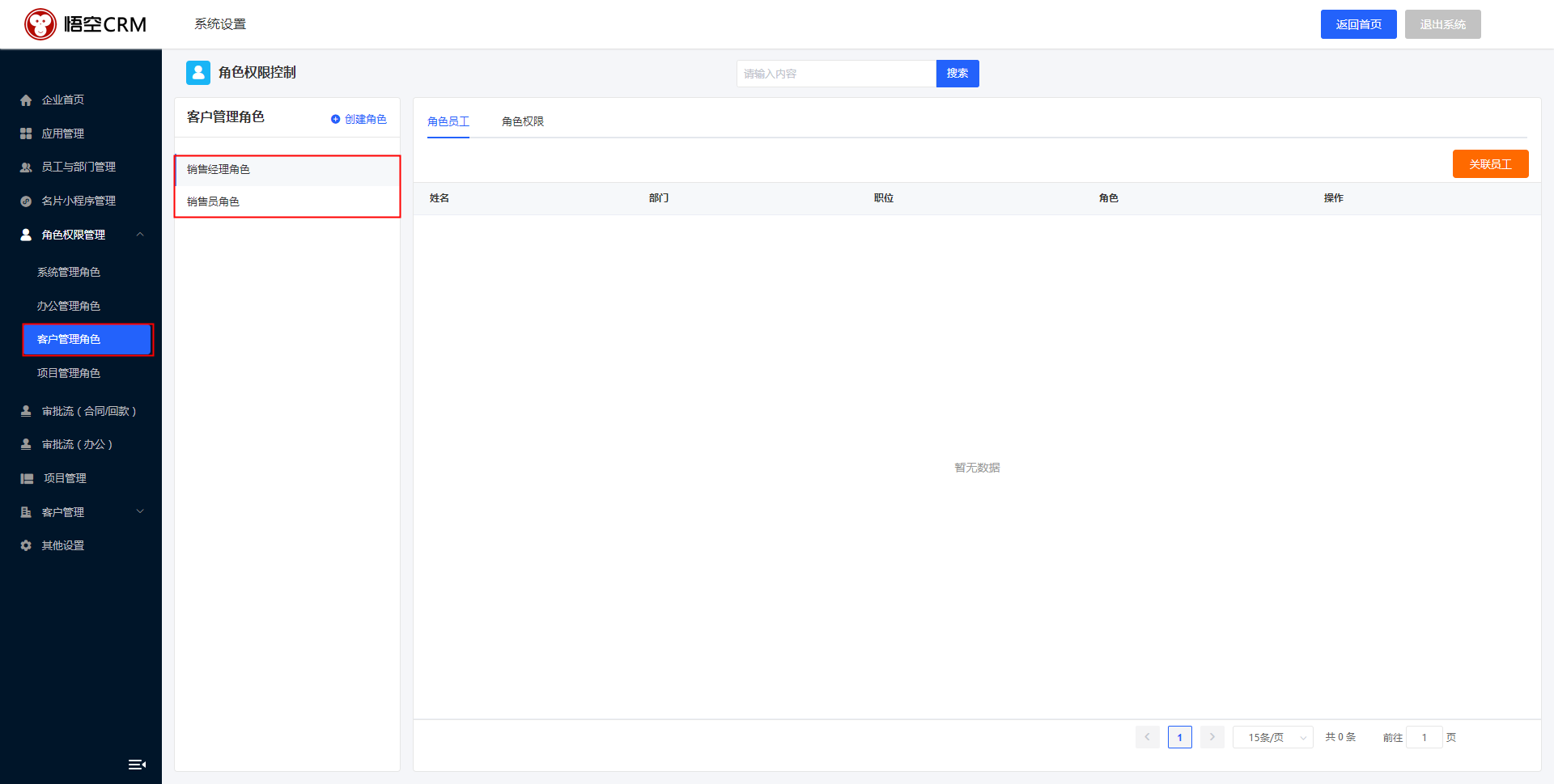Click the 审批流（合同/回款）icon

click(26, 411)
